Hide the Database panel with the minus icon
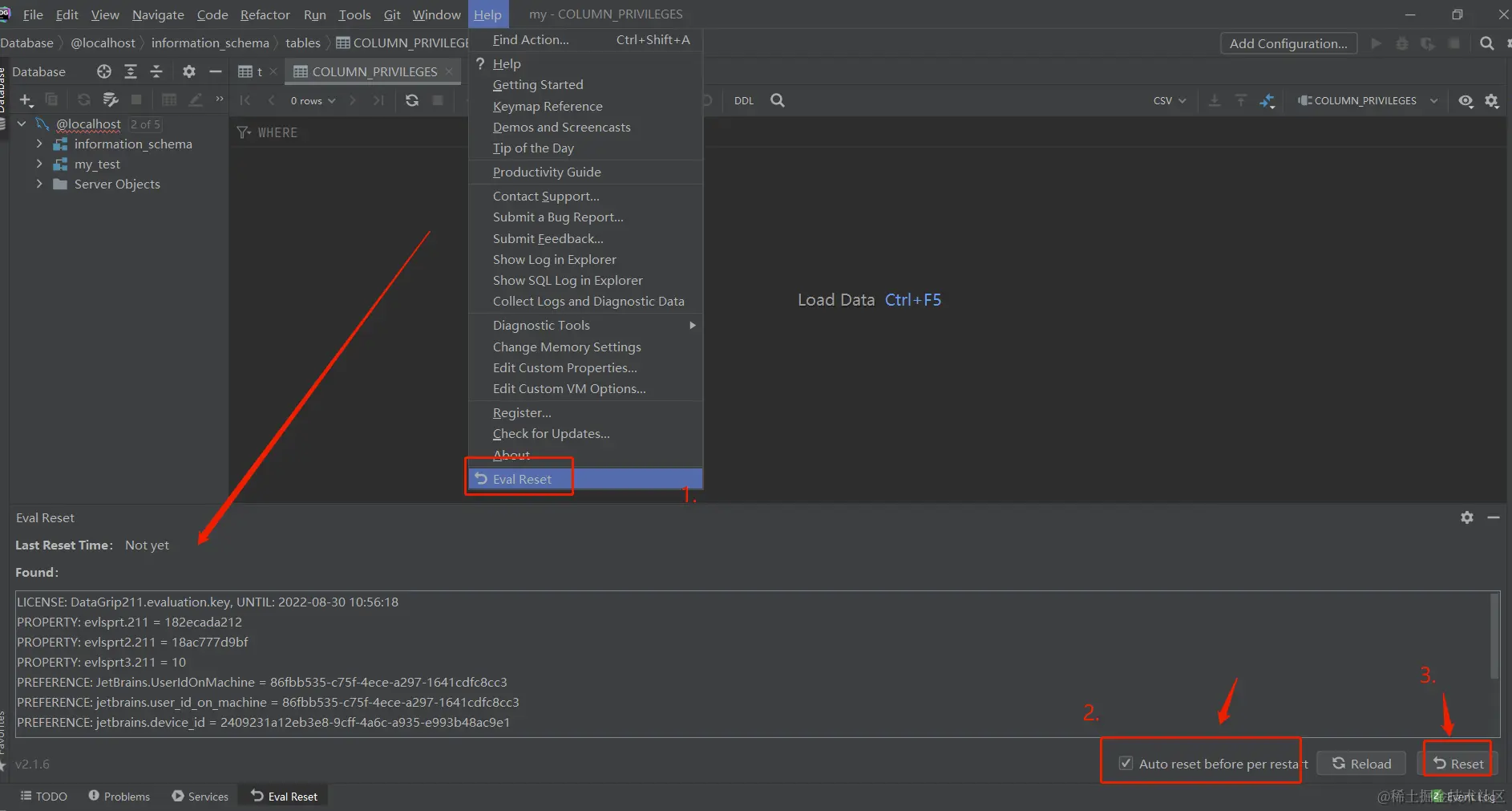Screen dimensions: 1512x811 (x=215, y=71)
